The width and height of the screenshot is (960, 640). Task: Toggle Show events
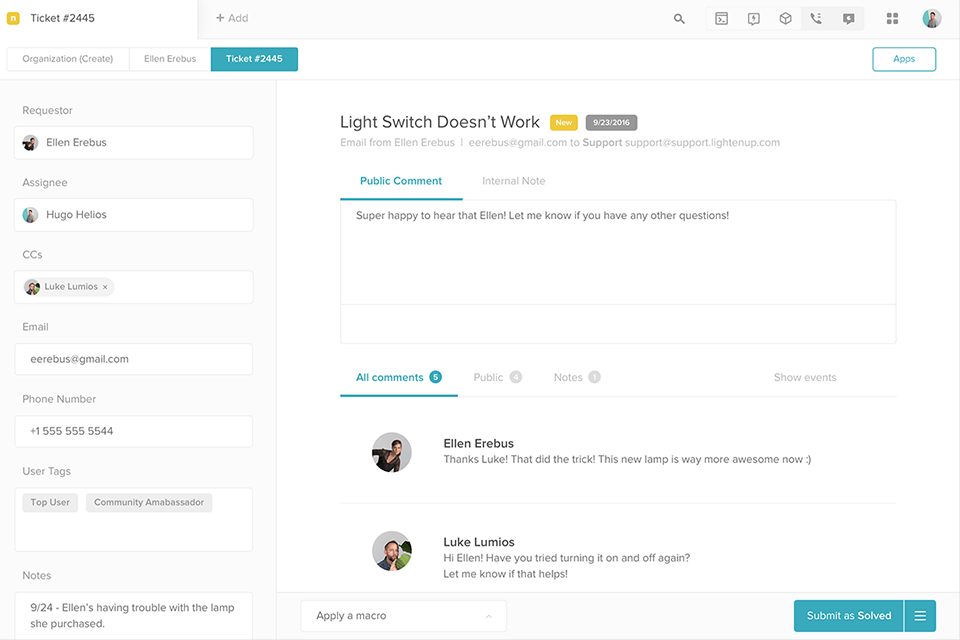(x=805, y=377)
